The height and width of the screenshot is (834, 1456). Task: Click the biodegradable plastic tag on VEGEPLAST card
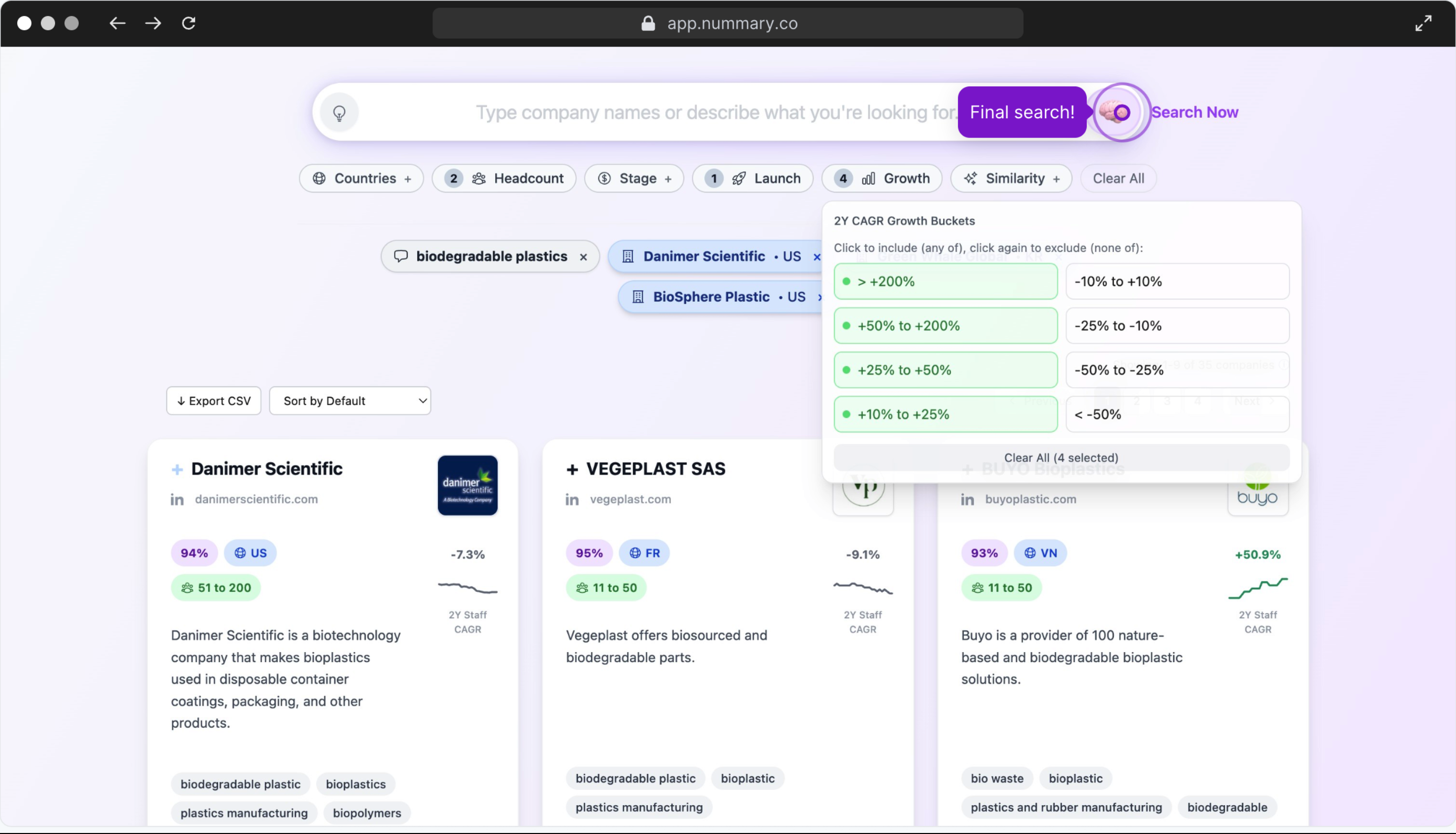pyautogui.click(x=635, y=779)
